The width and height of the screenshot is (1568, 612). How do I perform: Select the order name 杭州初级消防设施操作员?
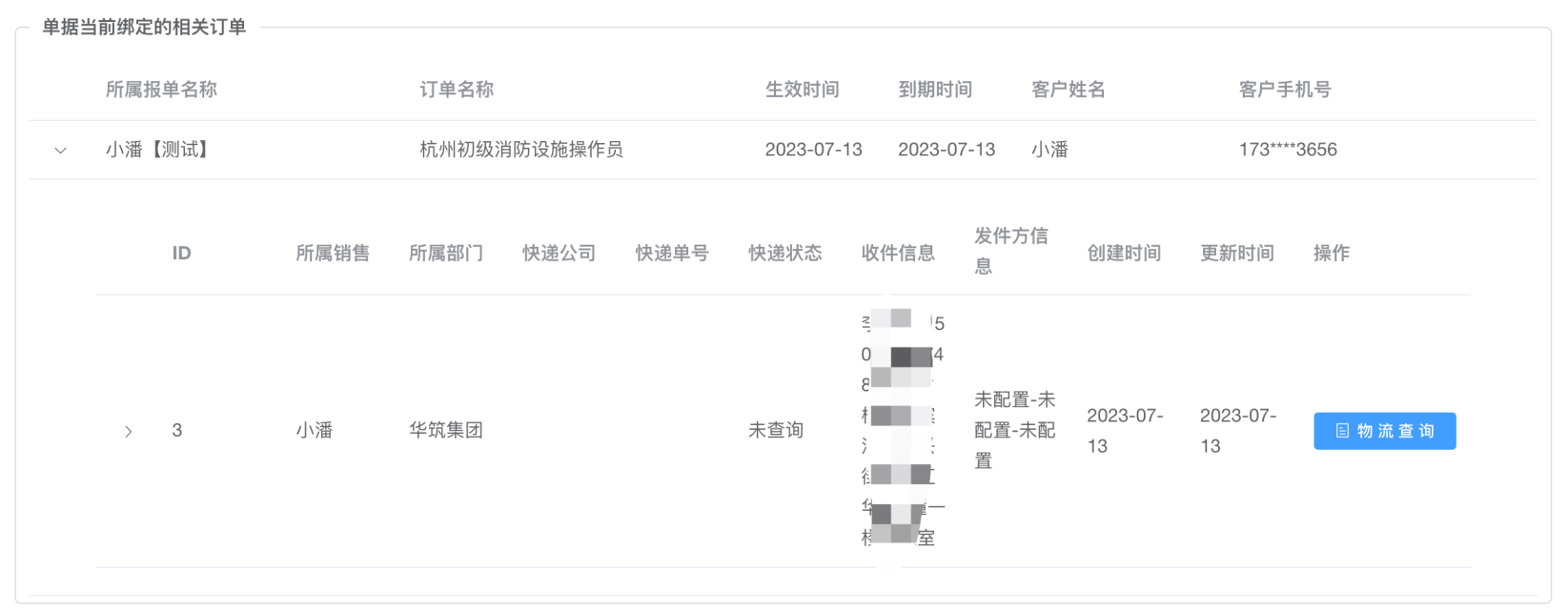click(521, 150)
